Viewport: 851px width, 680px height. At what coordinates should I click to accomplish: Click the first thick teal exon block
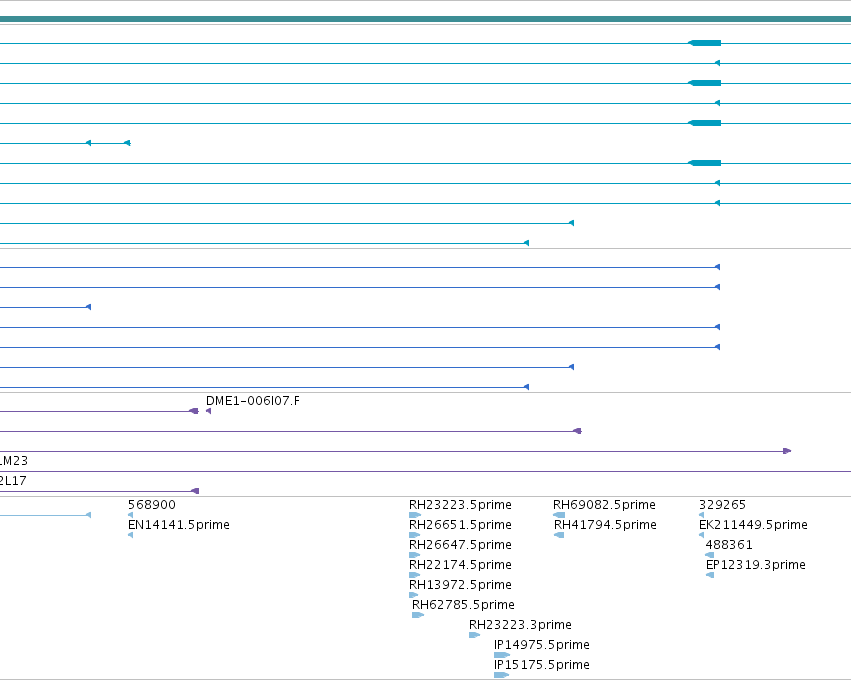(x=704, y=43)
